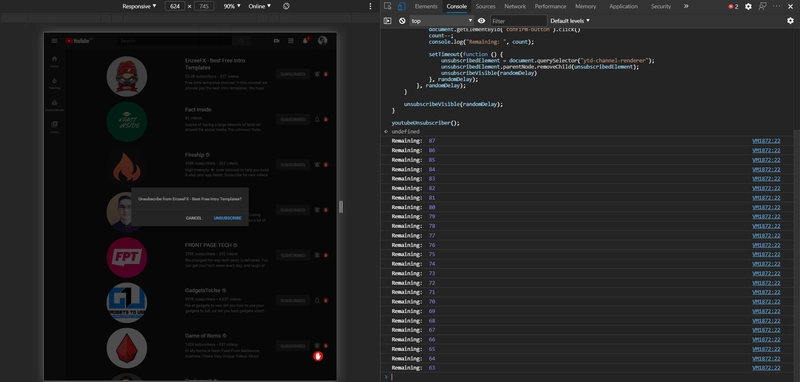Open Library in YouTube sidebar

click(x=54, y=127)
